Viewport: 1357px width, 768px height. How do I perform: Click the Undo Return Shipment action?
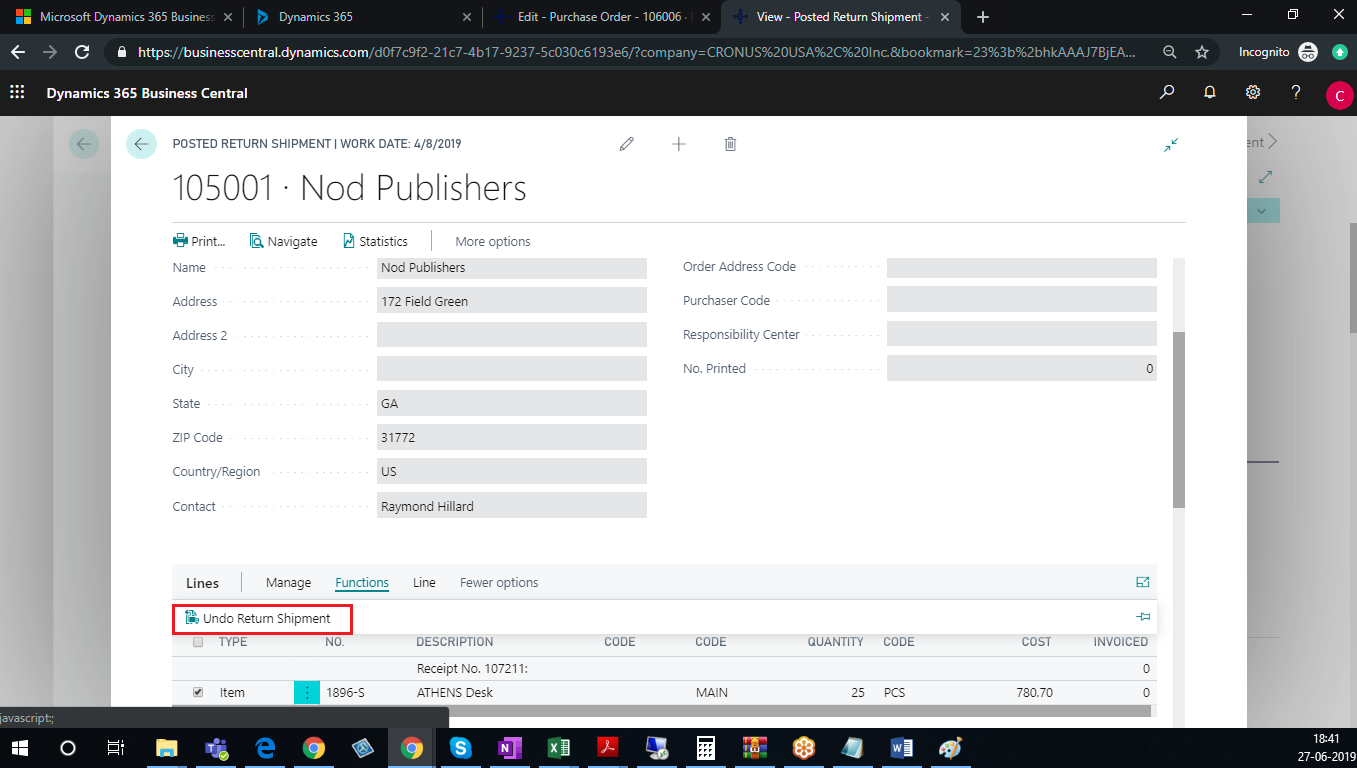tap(258, 618)
